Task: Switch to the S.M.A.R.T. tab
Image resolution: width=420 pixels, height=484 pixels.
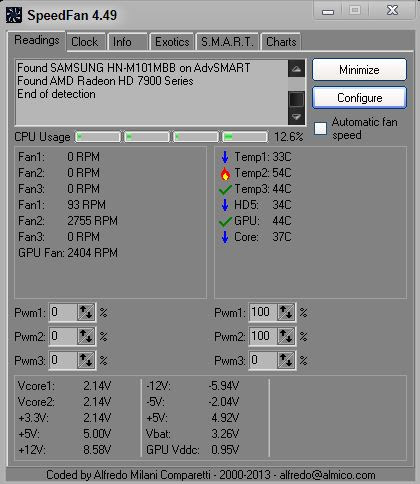Action: pos(227,42)
